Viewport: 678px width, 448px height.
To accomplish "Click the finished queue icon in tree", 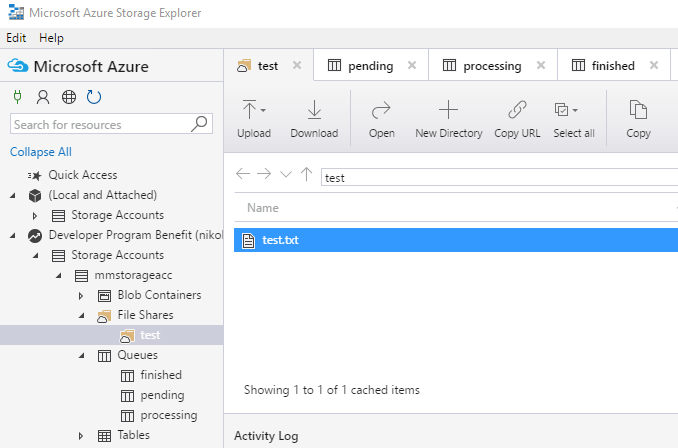I will (127, 375).
